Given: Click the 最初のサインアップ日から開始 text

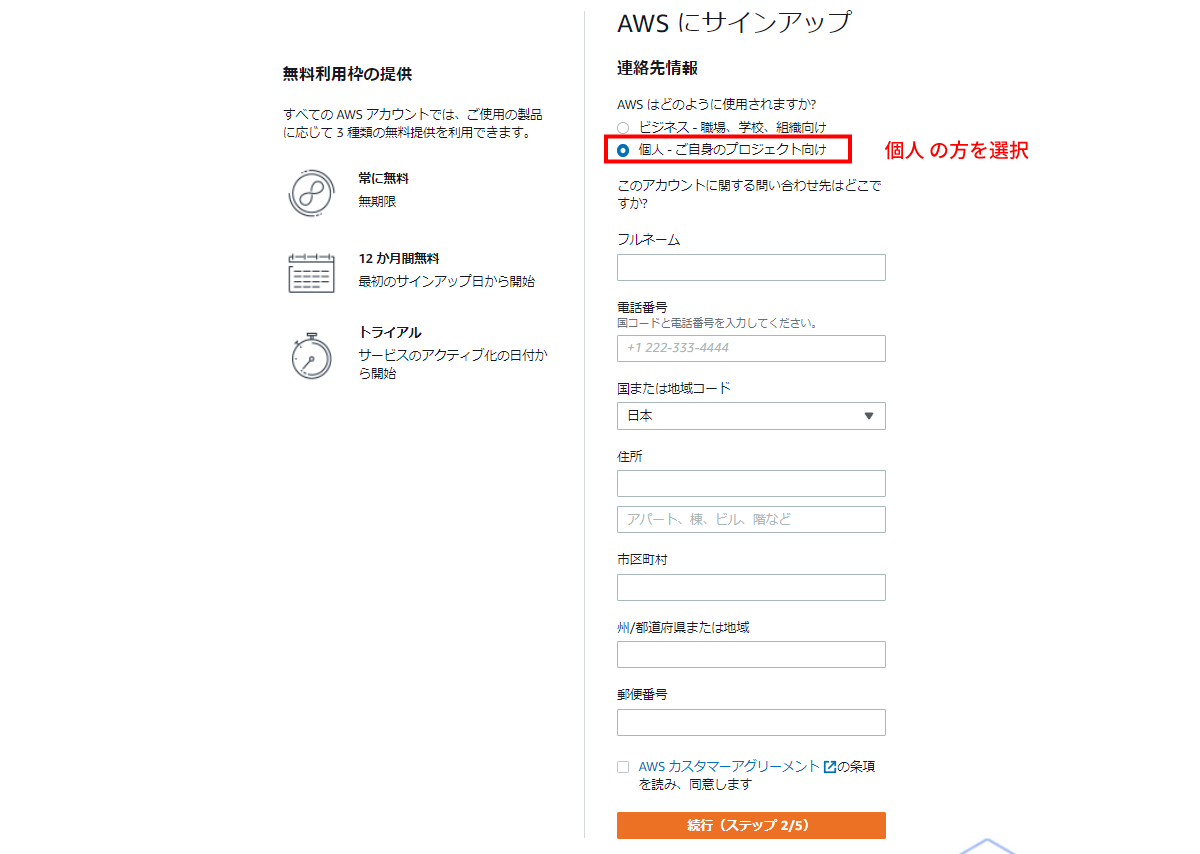Looking at the screenshot, I should pos(447,282).
